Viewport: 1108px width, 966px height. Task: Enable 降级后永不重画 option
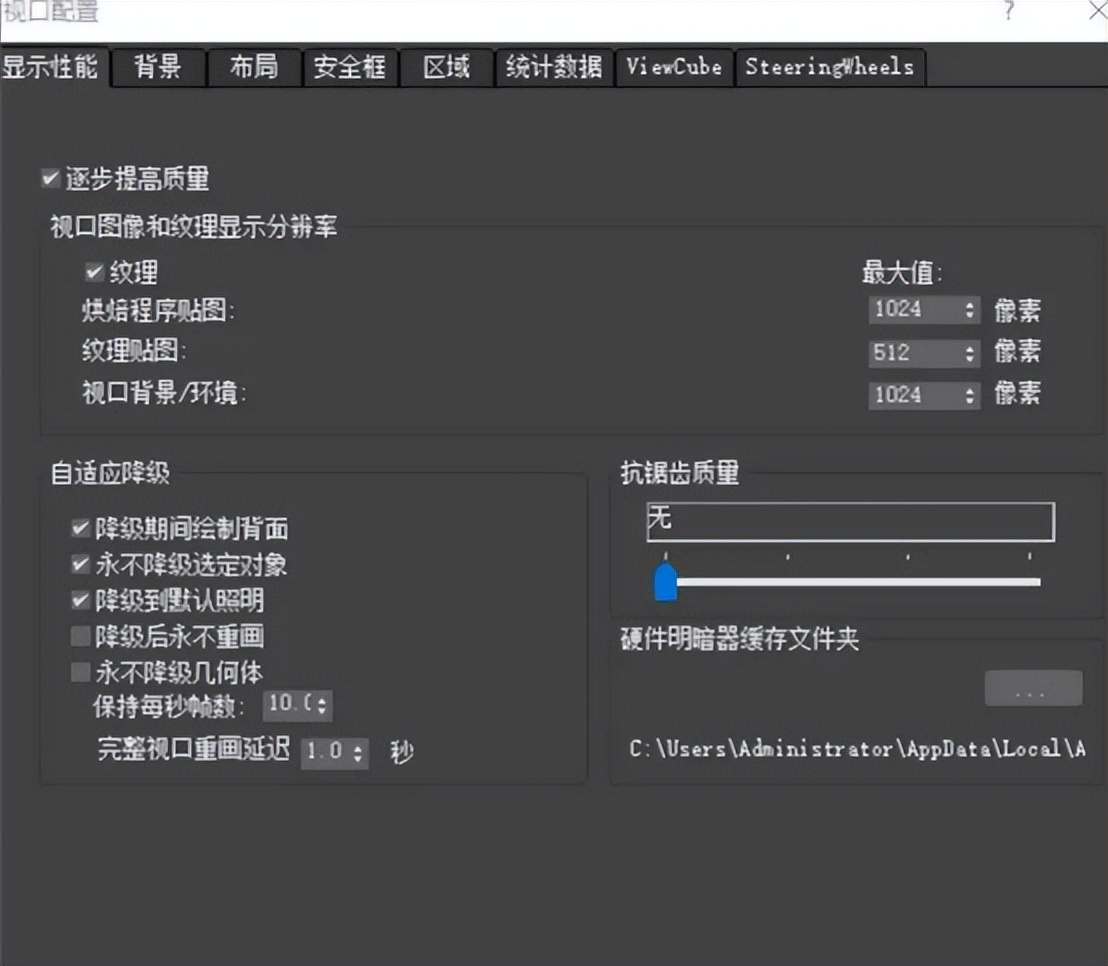(x=80, y=637)
